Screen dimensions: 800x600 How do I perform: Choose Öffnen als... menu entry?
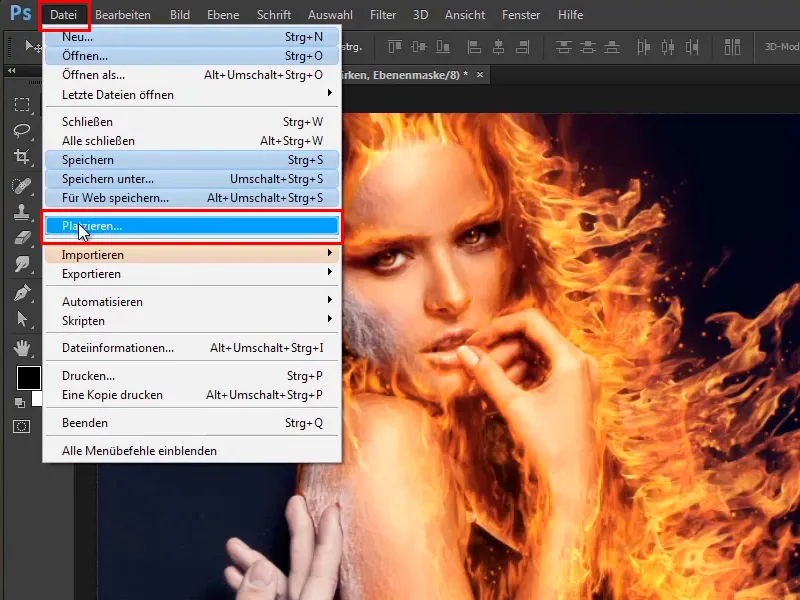click(192, 75)
